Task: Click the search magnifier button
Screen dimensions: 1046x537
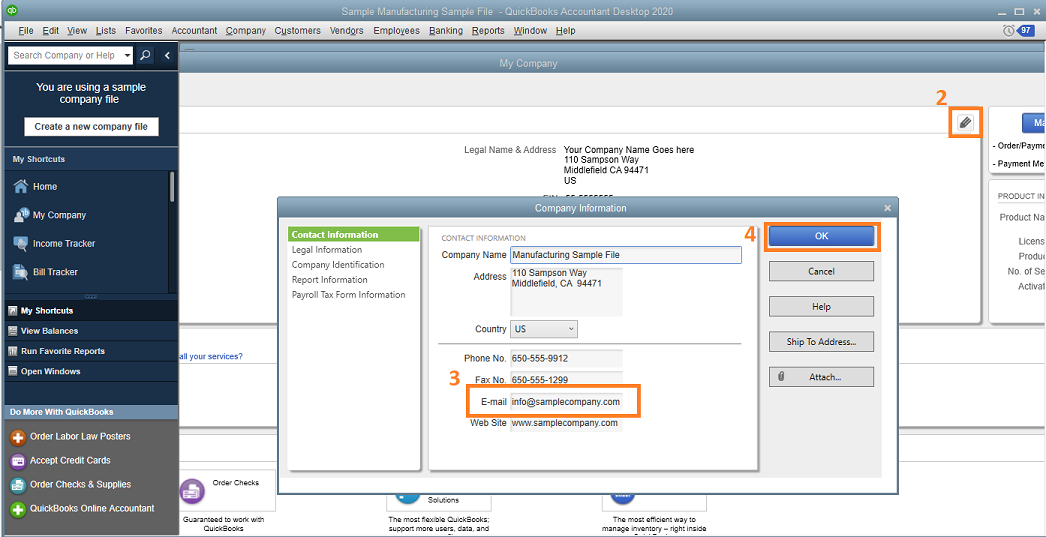Action: coord(145,55)
